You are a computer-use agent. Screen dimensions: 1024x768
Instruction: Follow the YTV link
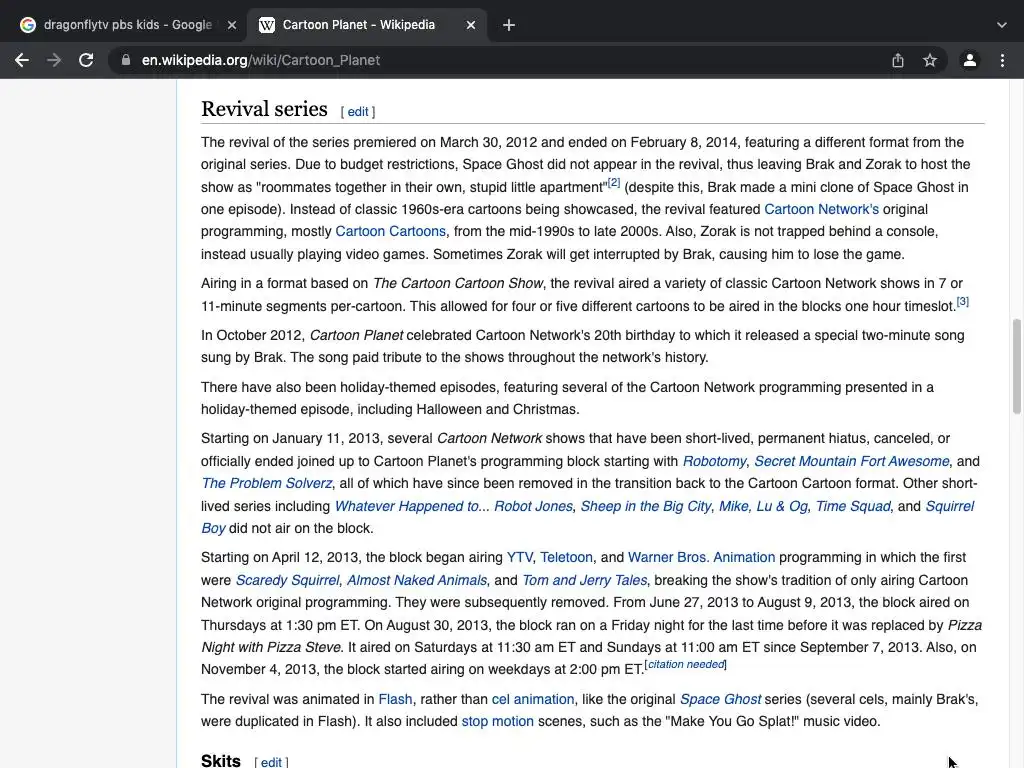(x=519, y=557)
